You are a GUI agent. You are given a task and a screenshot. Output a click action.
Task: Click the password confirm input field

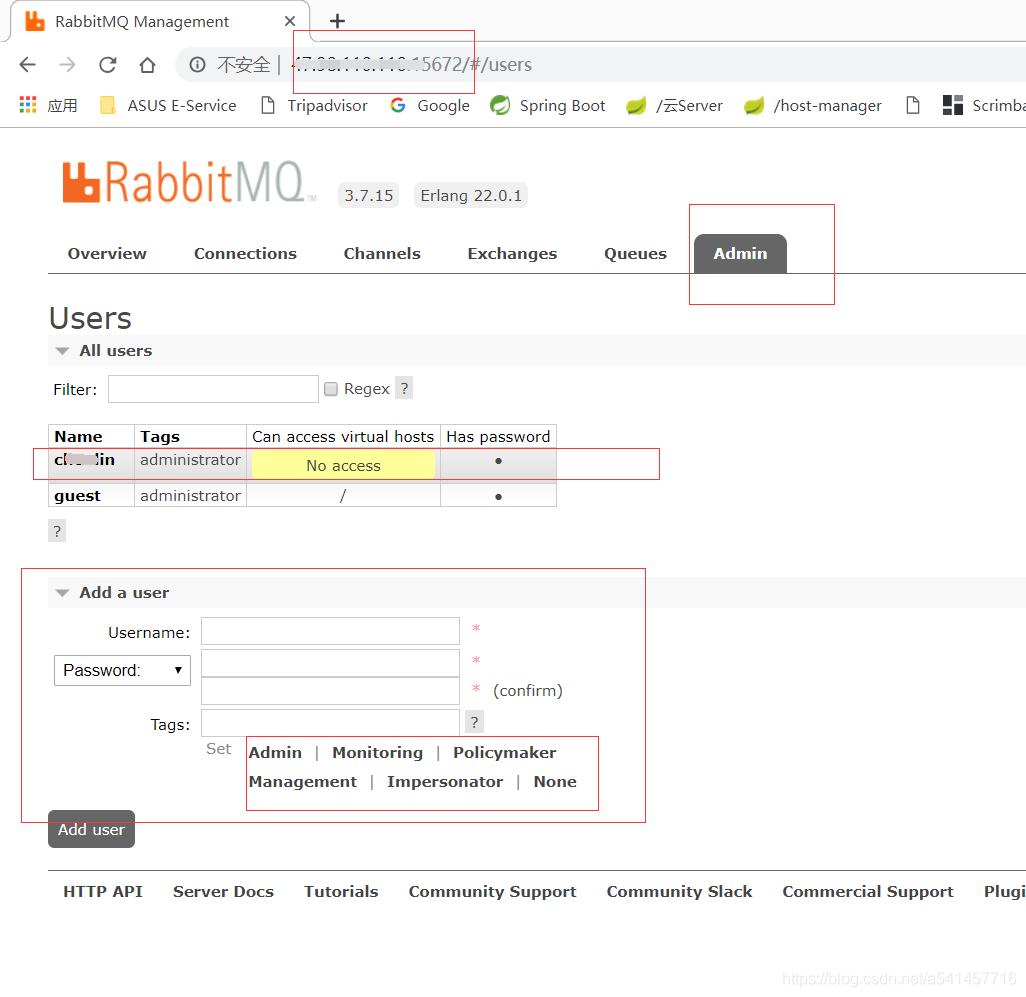coord(330,691)
